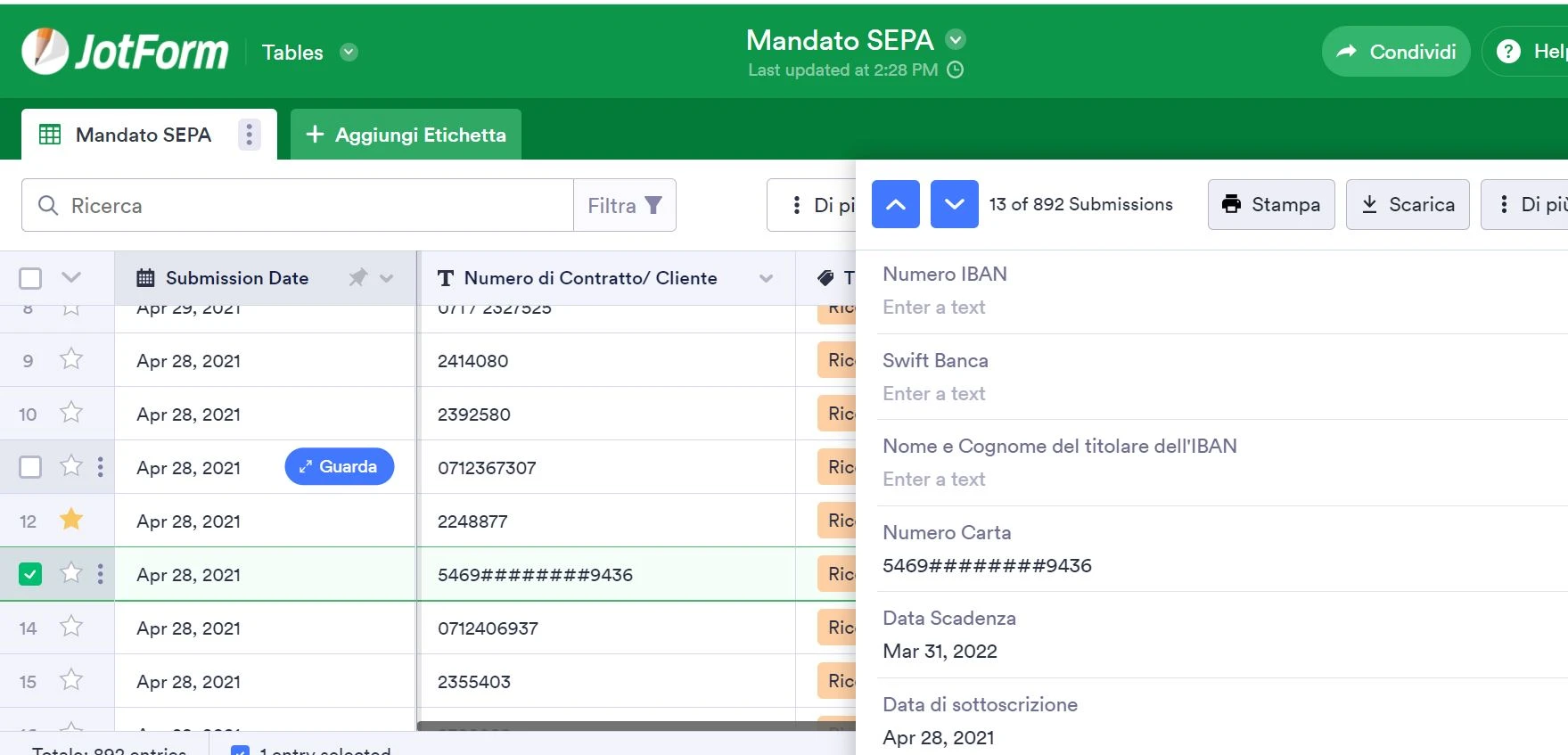The width and height of the screenshot is (1568, 755).
Task: Open the Help question mark icon
Action: point(1508,52)
